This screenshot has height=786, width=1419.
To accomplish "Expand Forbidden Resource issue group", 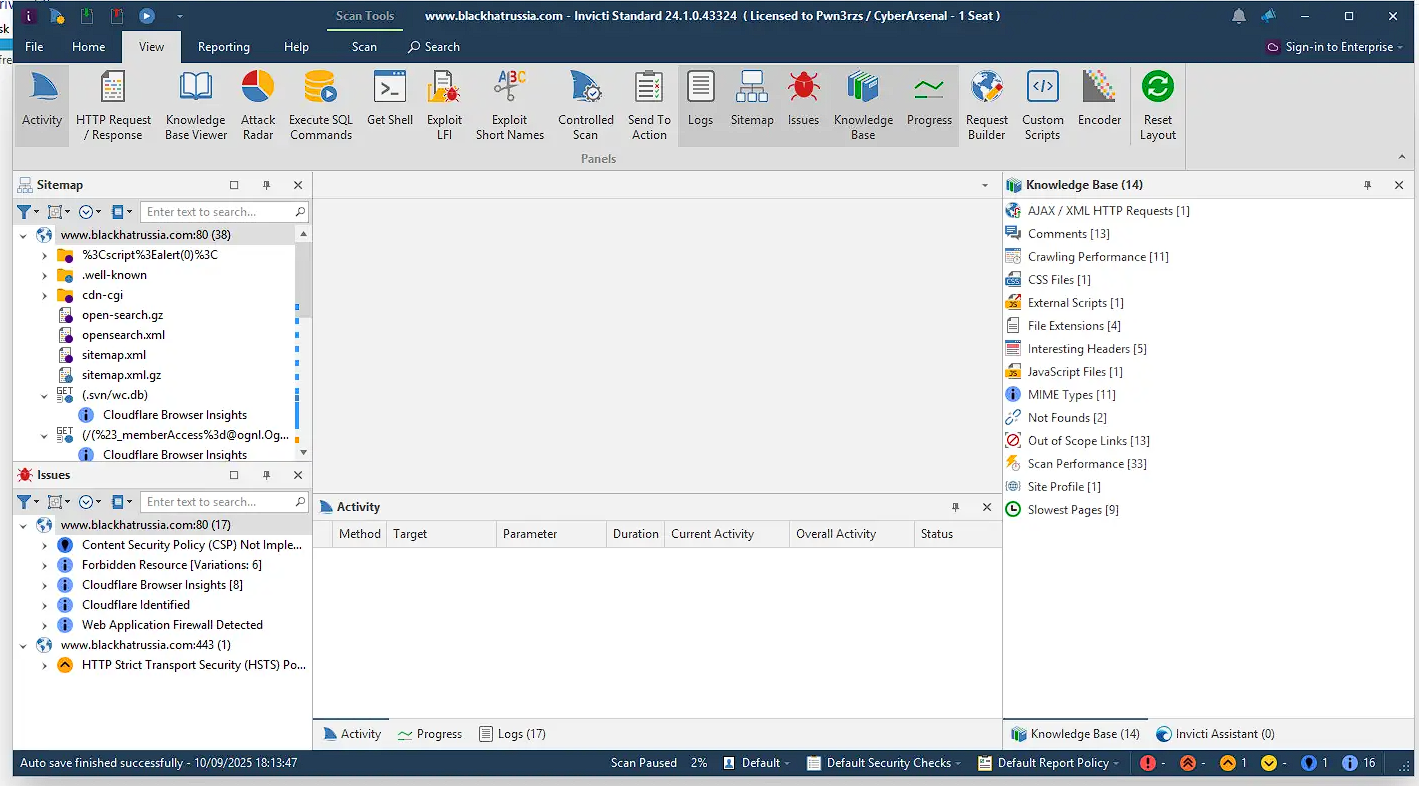I will (45, 565).
